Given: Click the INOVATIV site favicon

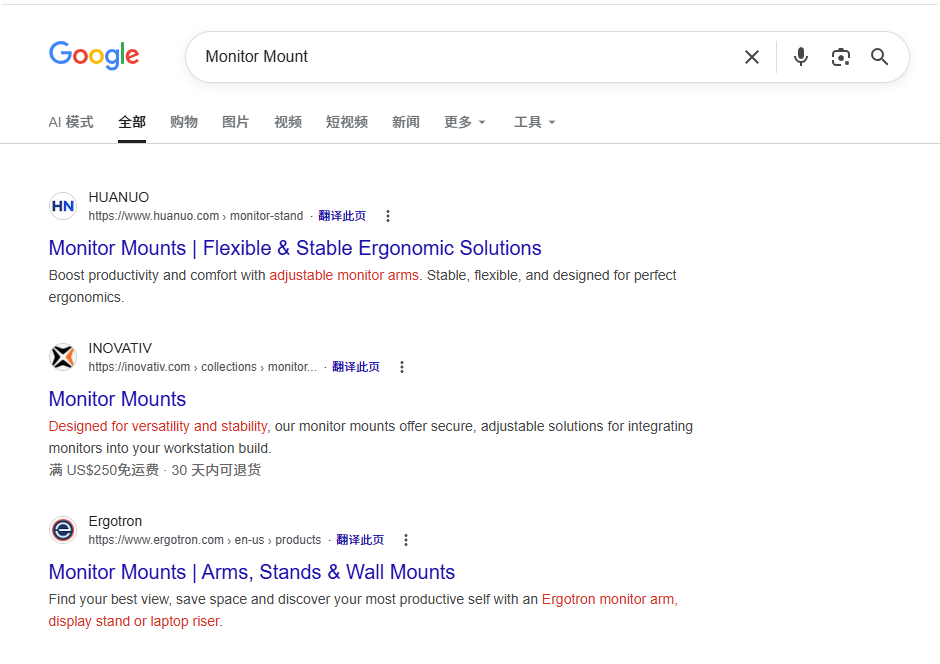Looking at the screenshot, I should click(63, 357).
